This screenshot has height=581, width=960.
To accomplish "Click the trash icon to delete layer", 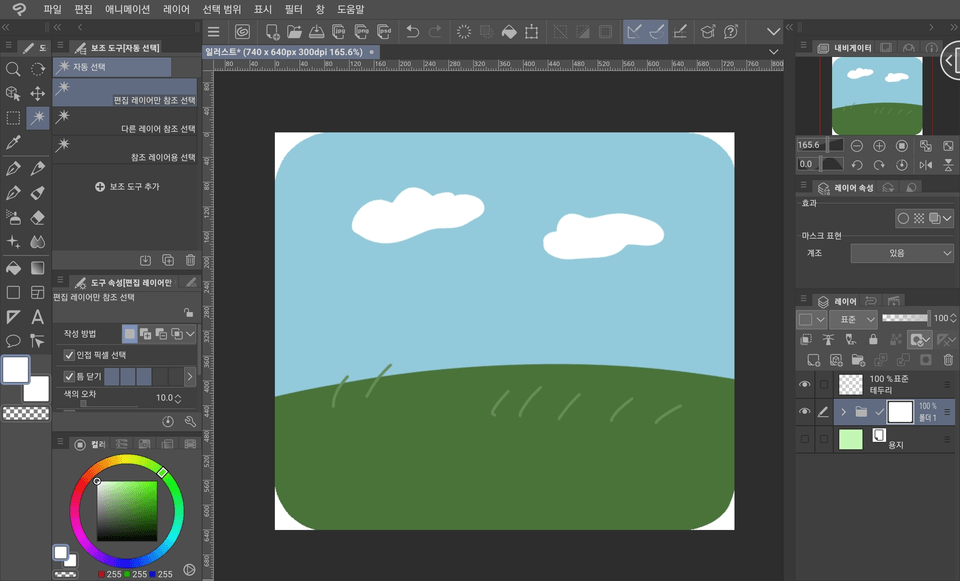I will click(x=948, y=360).
